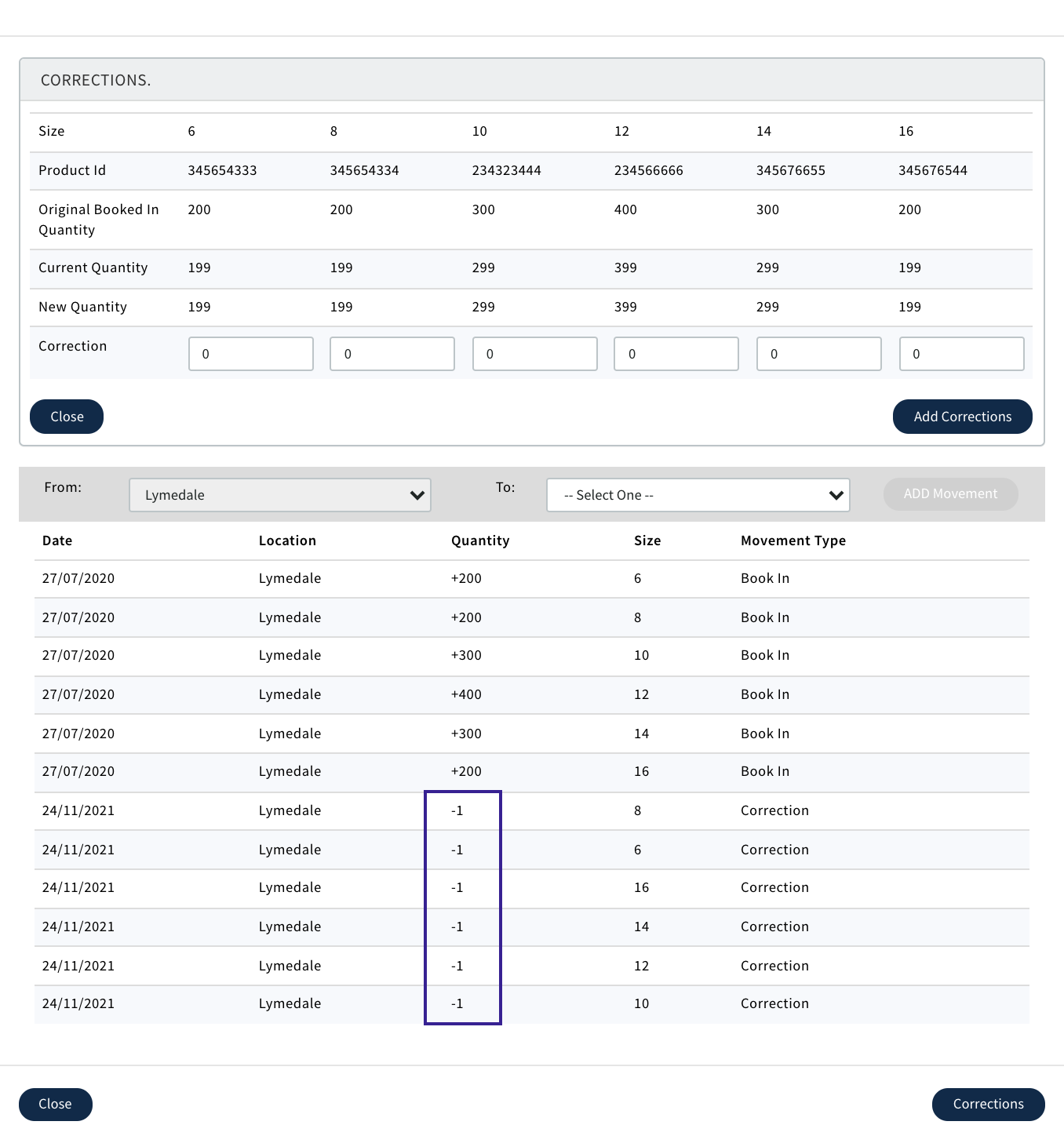The width and height of the screenshot is (1064, 1125).
Task: Focus the Correction field under size 12
Action: tap(676, 354)
